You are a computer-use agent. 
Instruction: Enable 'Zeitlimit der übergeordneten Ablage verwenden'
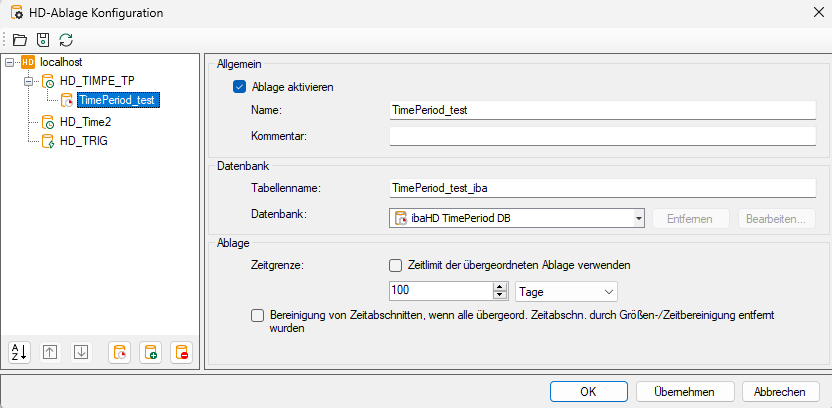(396, 266)
